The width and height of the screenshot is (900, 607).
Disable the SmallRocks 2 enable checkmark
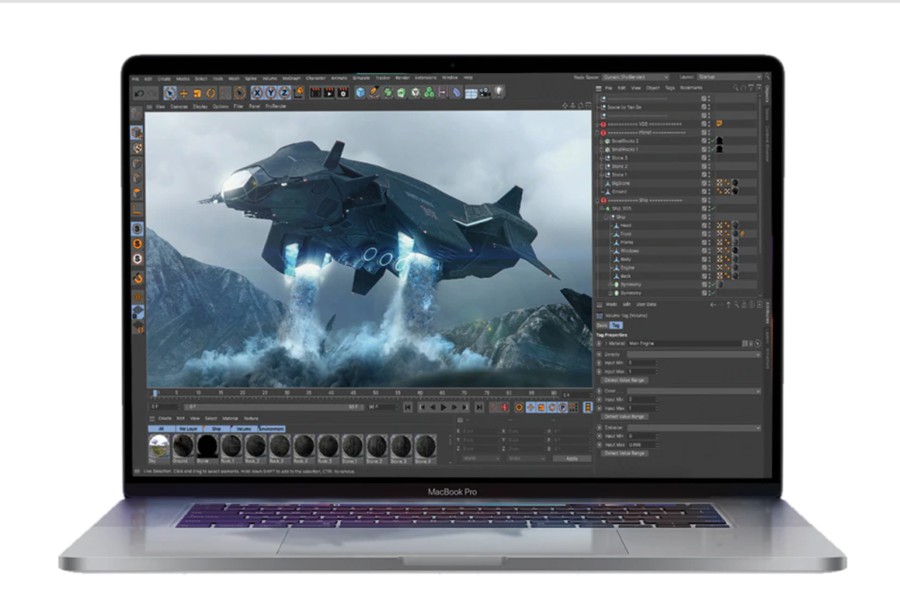click(713, 141)
